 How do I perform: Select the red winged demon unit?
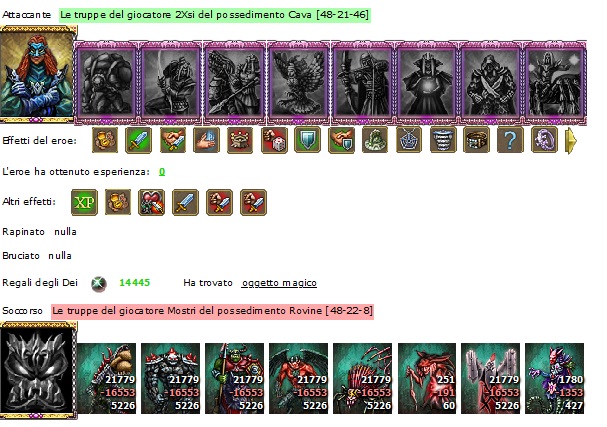click(298, 378)
